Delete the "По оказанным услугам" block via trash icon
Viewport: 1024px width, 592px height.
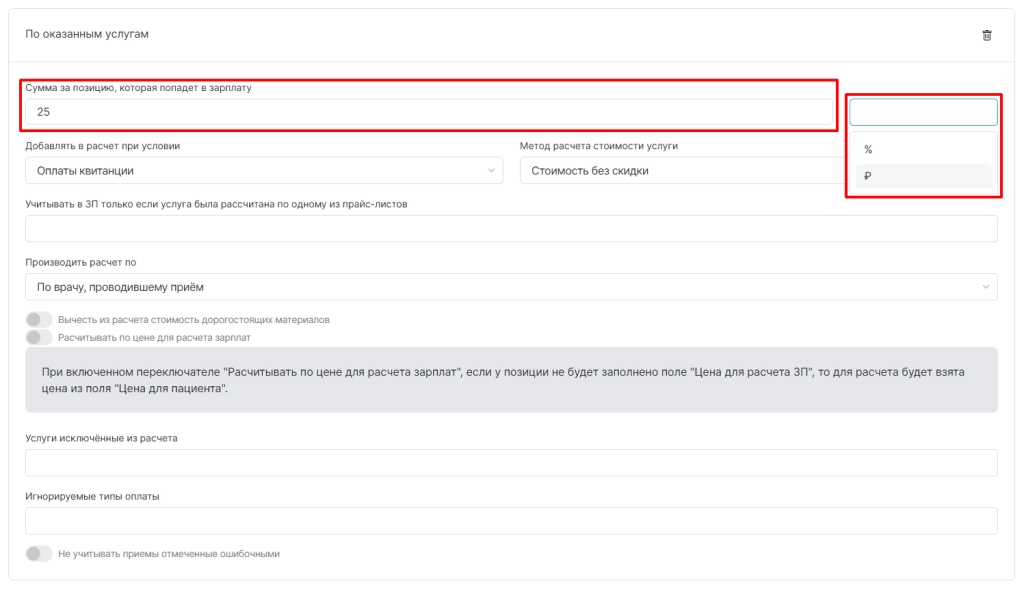pos(987,35)
